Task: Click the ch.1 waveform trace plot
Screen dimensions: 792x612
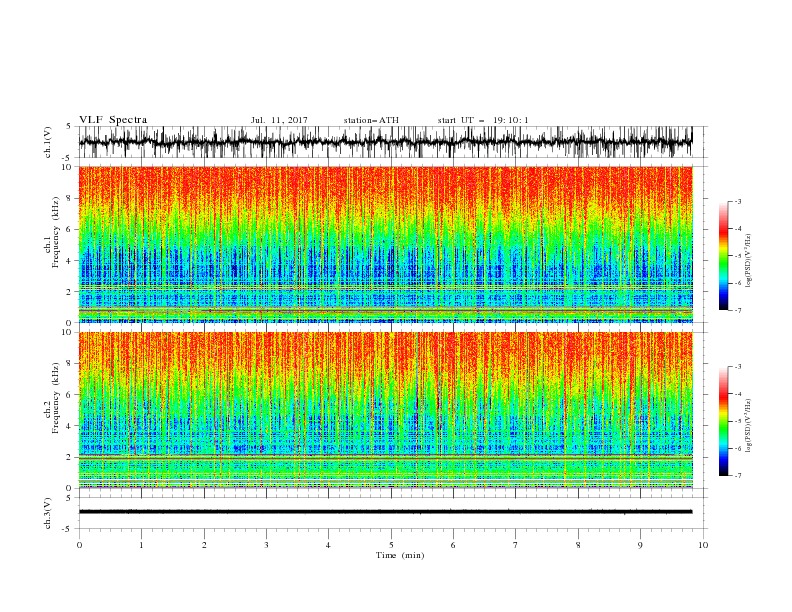Action: (385, 142)
